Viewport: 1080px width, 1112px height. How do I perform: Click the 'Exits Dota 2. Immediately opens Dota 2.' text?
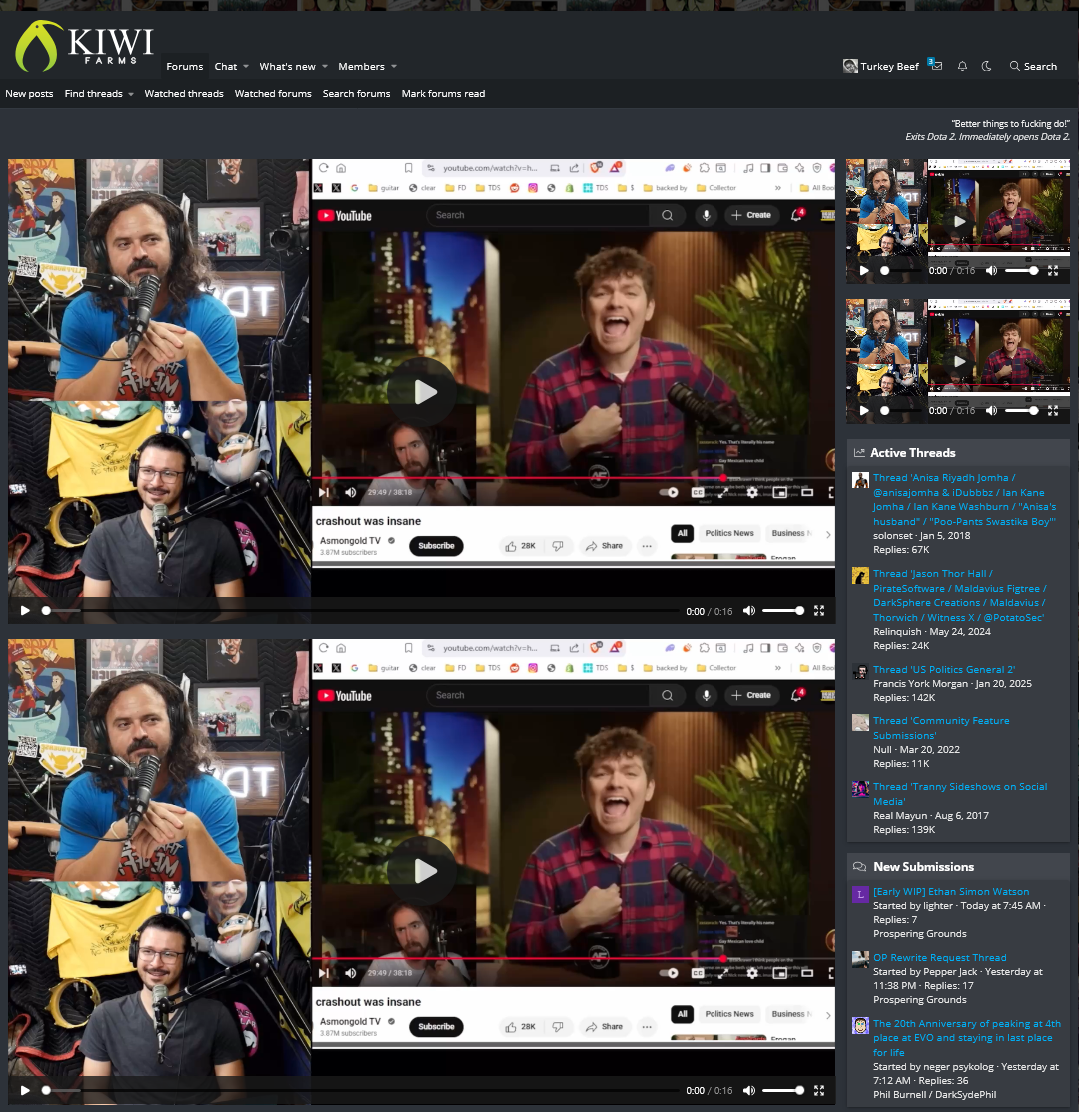pos(987,137)
